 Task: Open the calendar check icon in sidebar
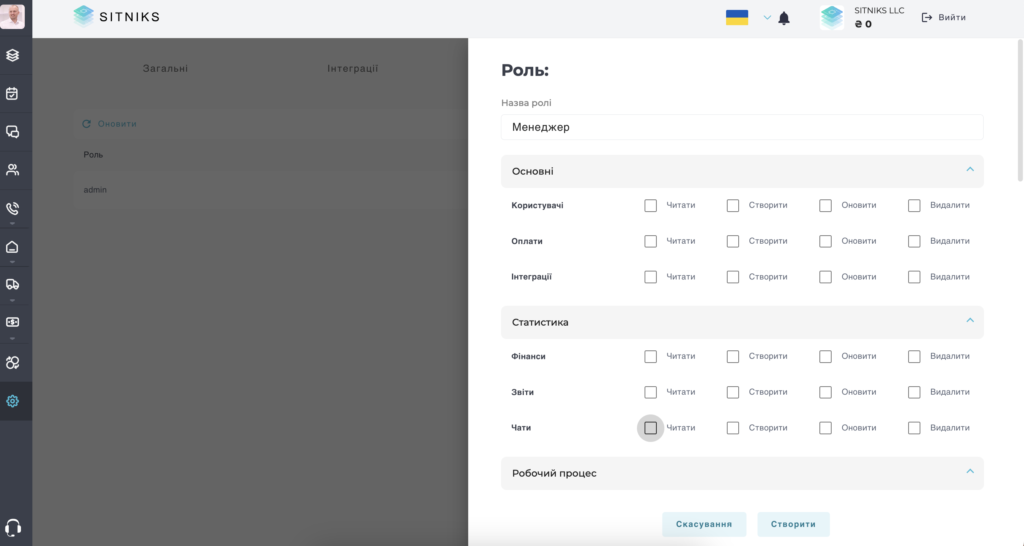[12, 93]
